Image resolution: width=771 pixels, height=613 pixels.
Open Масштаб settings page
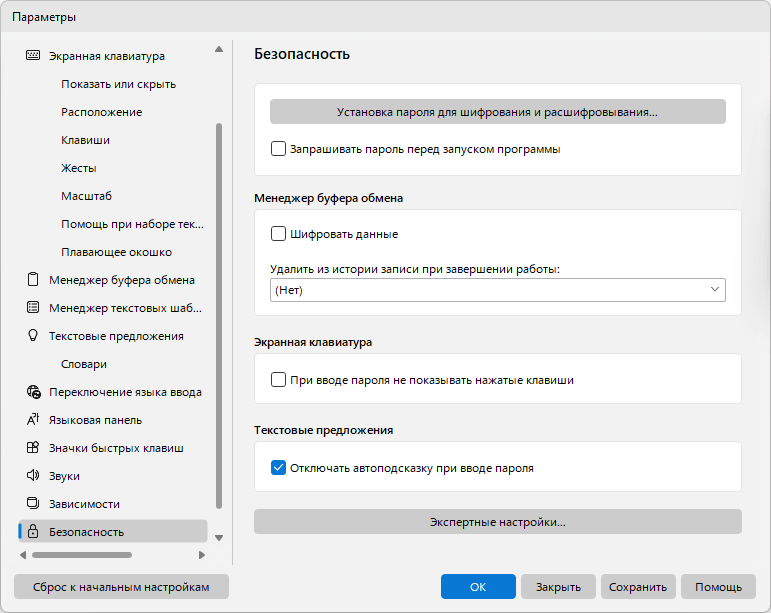(x=86, y=196)
